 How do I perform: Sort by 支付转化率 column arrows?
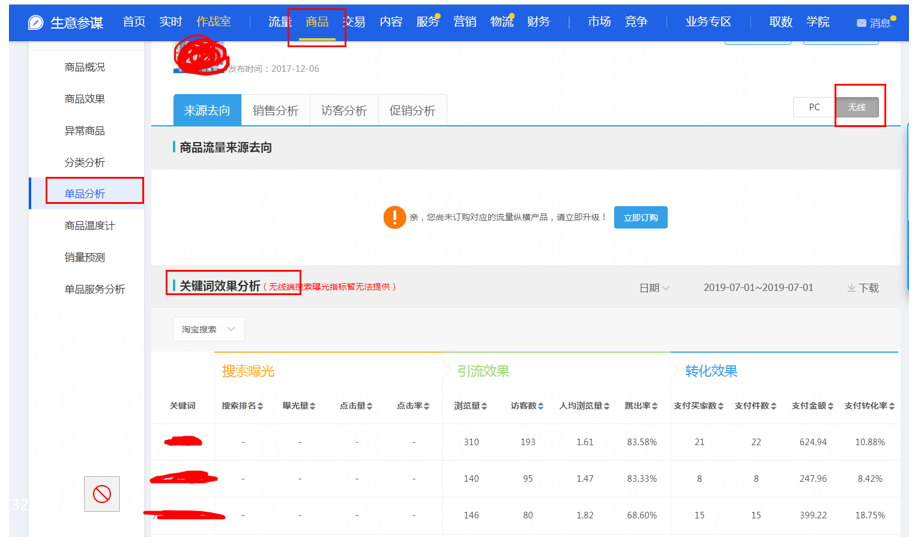892,406
